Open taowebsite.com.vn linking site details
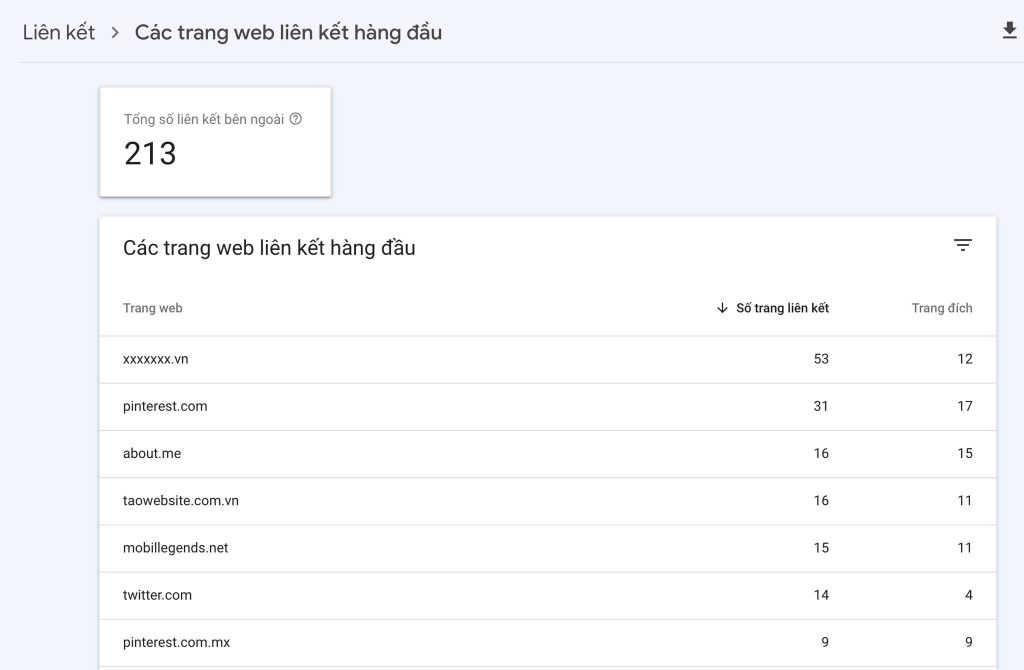 point(181,500)
